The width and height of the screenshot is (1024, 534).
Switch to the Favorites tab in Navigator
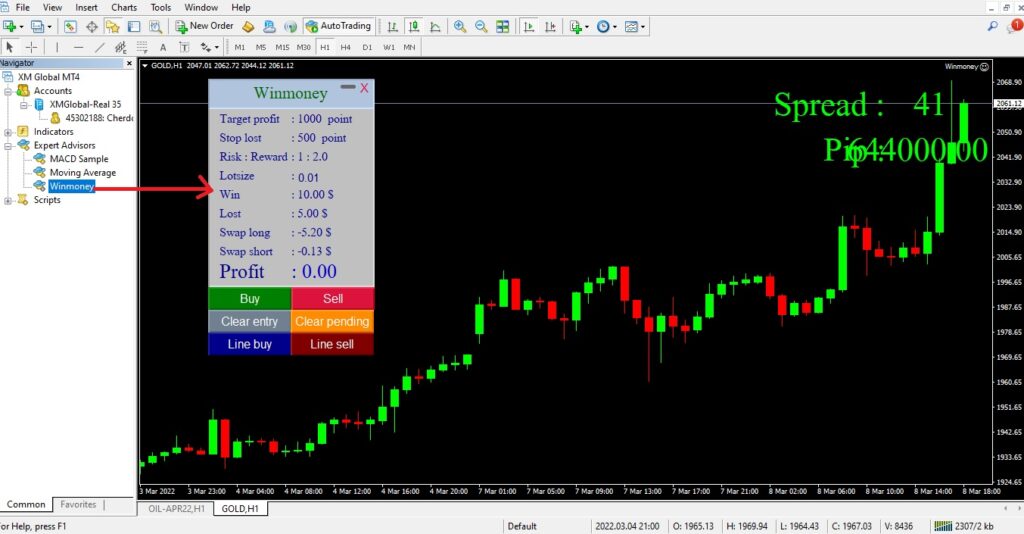[x=78, y=505]
